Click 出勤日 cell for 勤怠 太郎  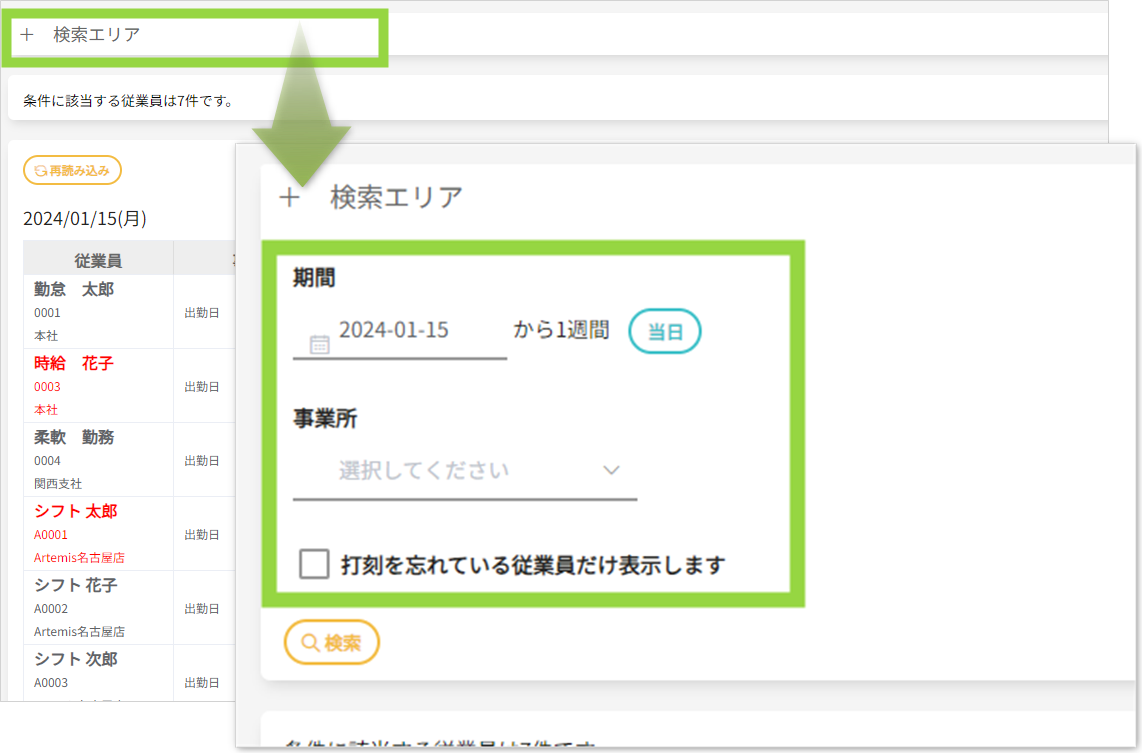pyautogui.click(x=201, y=313)
